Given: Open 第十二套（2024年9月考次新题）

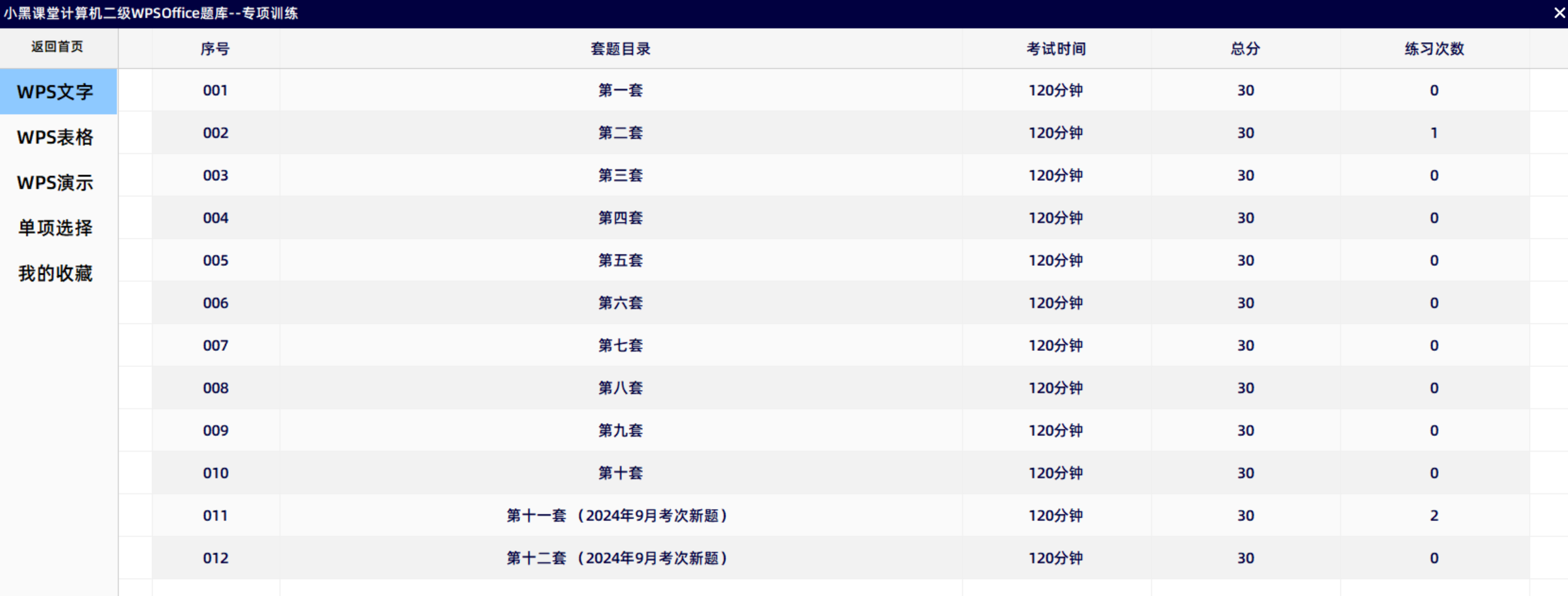Looking at the screenshot, I should (618, 558).
